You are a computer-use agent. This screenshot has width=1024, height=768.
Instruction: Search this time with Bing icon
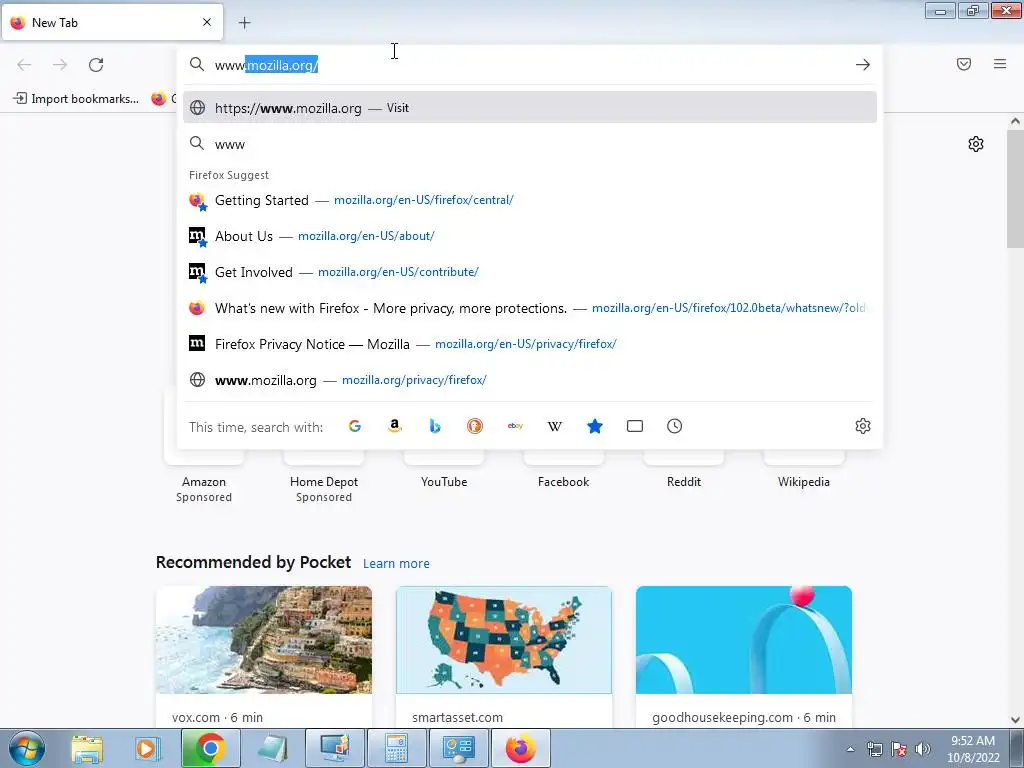pos(435,426)
